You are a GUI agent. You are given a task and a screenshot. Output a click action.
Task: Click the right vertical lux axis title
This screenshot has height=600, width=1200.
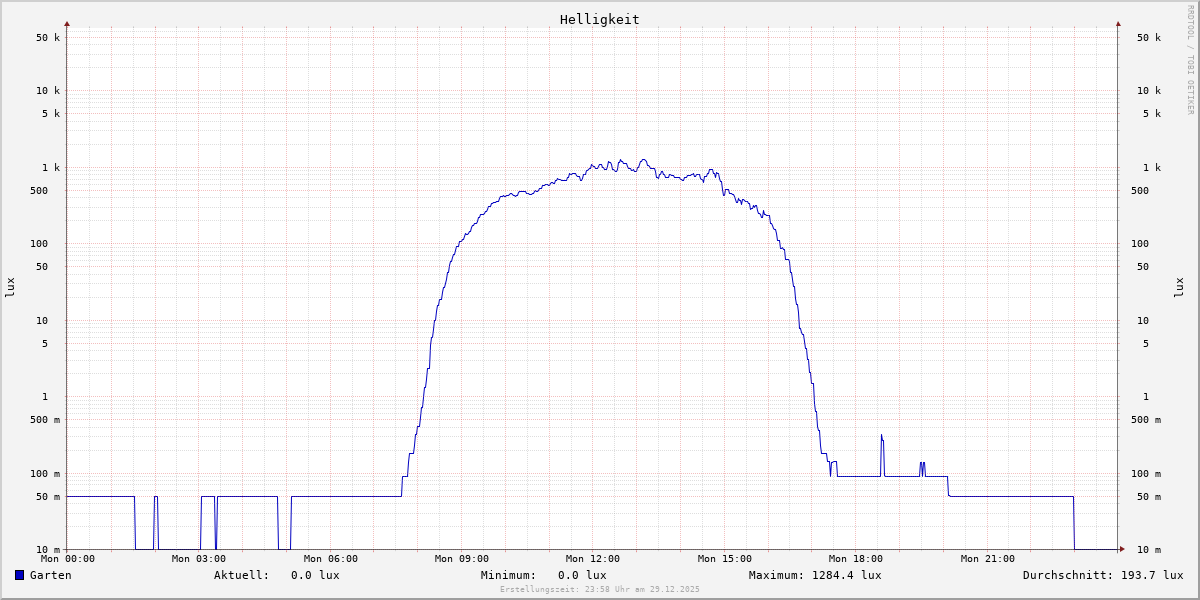[x=1179, y=287]
